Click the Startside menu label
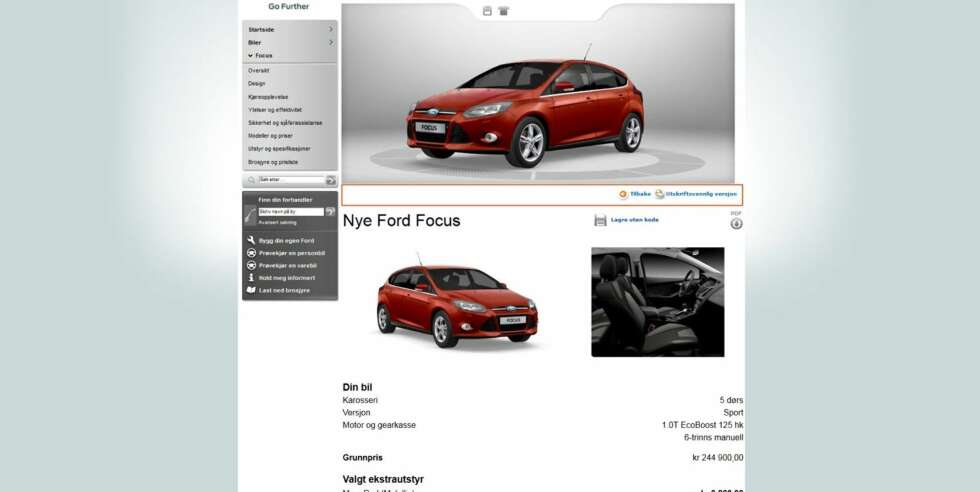Viewport: 980px width, 492px height. 261,29
